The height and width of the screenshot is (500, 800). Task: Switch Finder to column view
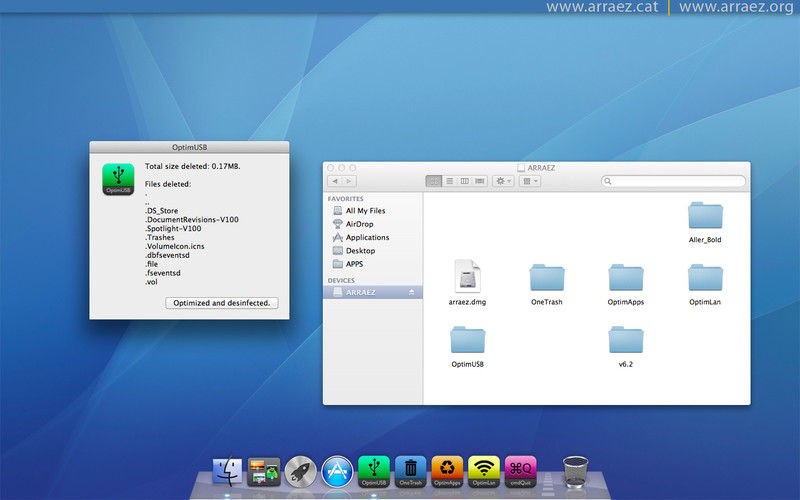464,181
